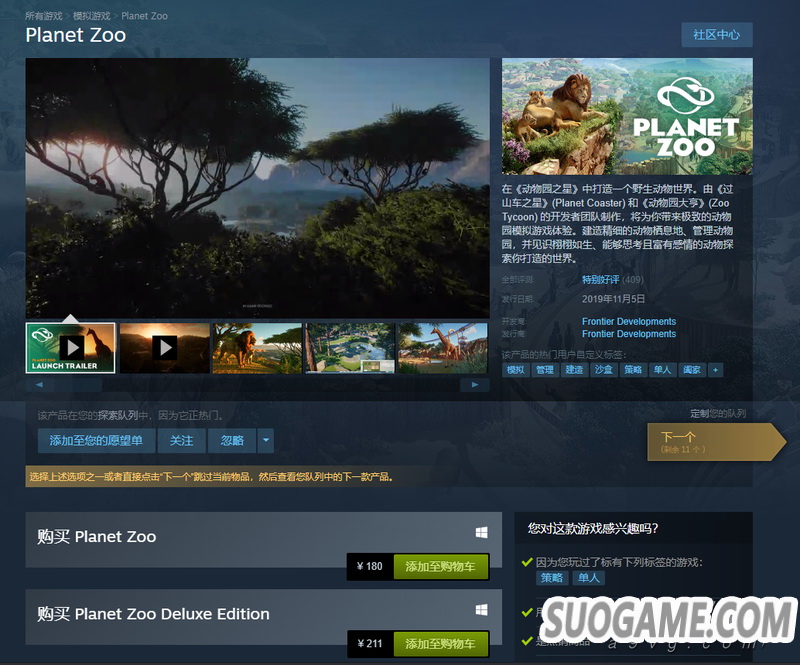Screen dimensions: 800x665
Task: Click the 忽略 ignore button
Action: pos(232,440)
